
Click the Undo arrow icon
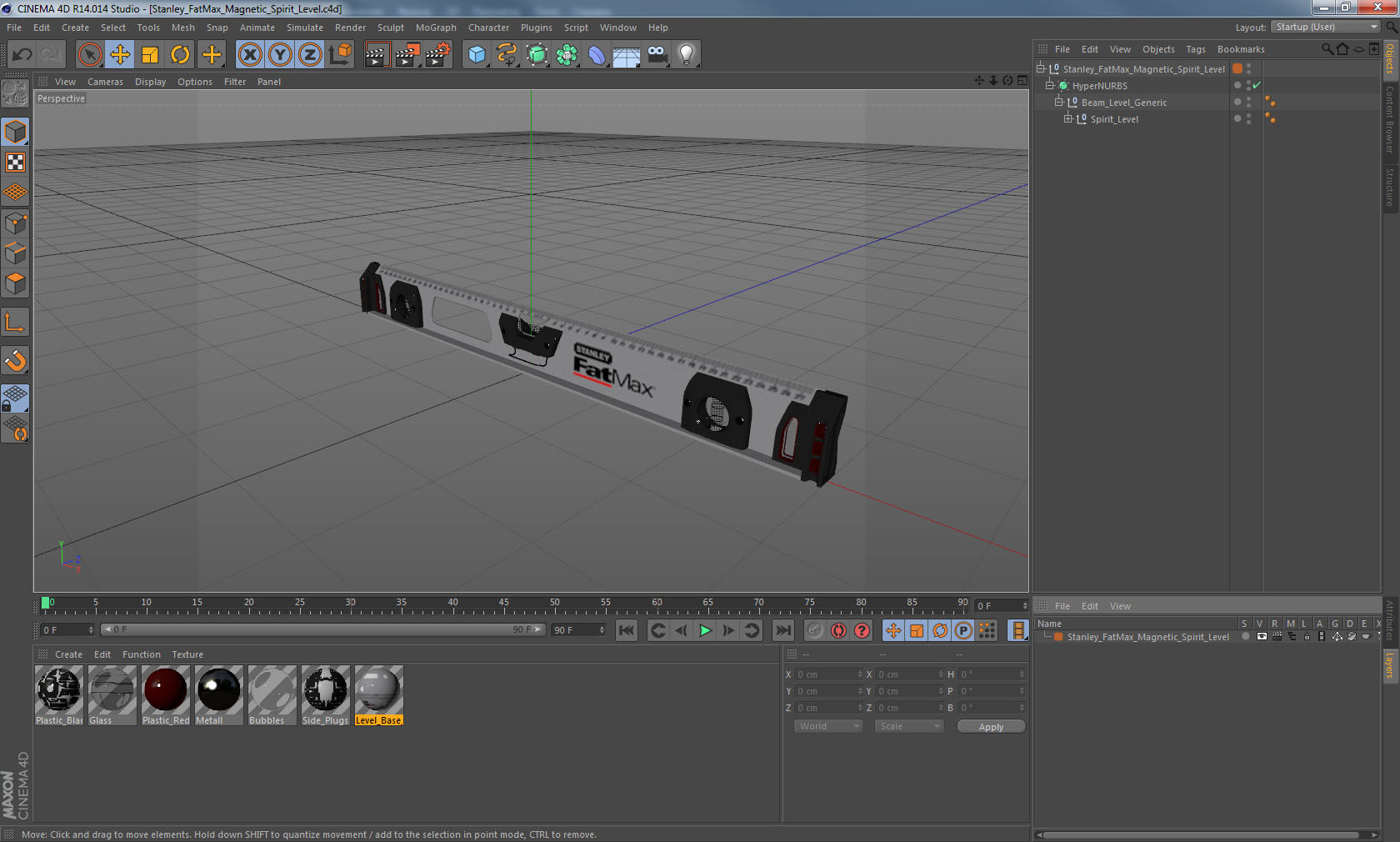pos(22,55)
